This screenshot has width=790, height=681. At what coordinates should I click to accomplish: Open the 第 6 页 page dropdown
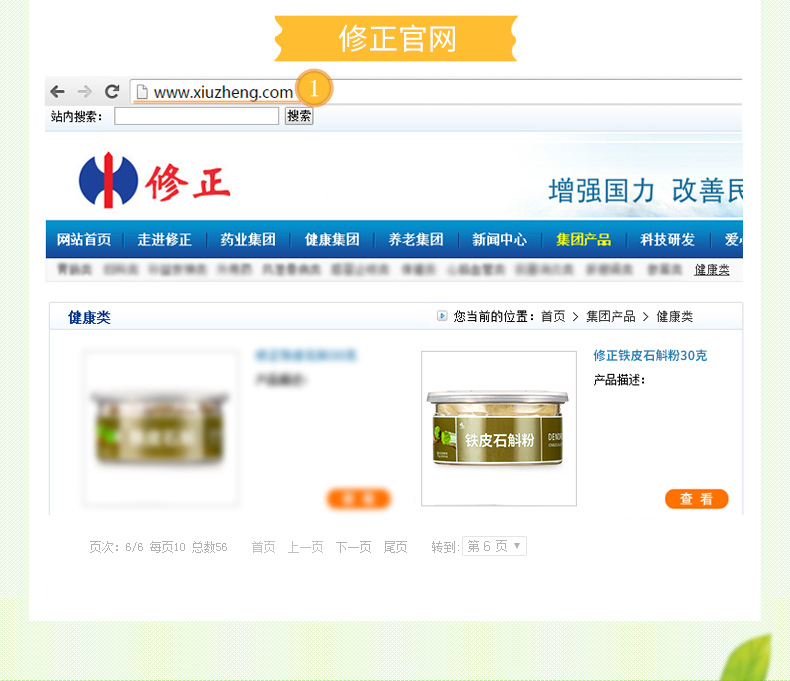494,547
